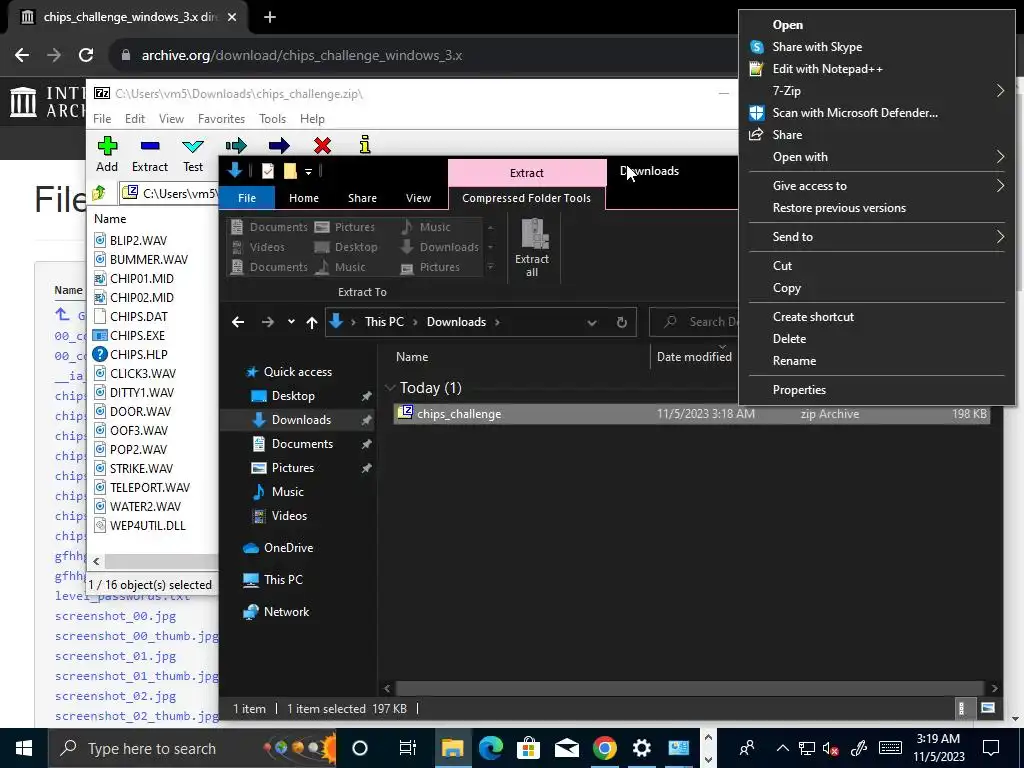Click the refresh button in Explorer address bar
1024x768 pixels.
coord(622,322)
